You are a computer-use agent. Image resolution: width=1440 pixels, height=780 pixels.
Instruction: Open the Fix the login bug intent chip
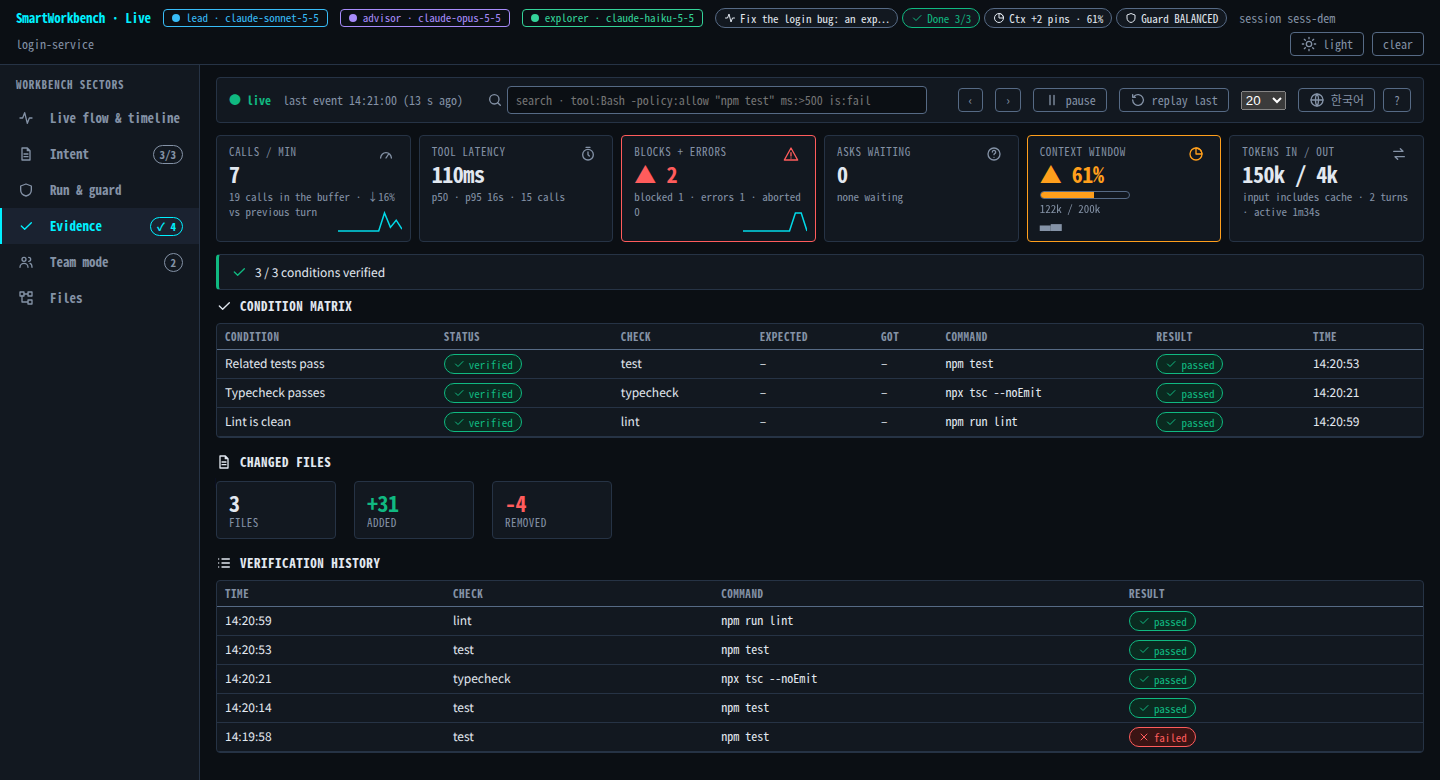click(x=807, y=18)
